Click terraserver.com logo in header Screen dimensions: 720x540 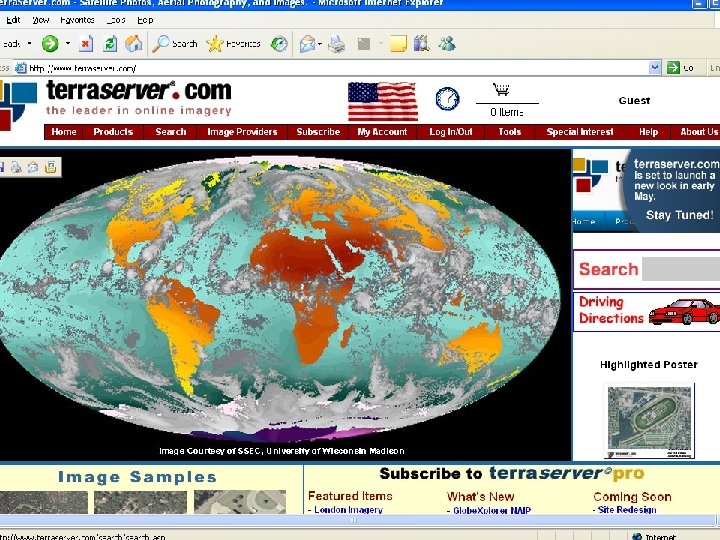(138, 97)
